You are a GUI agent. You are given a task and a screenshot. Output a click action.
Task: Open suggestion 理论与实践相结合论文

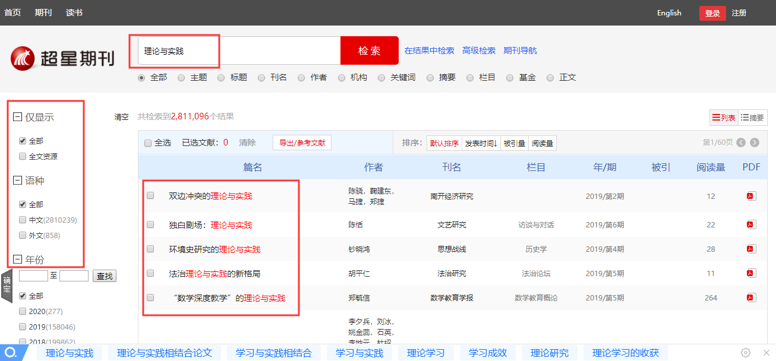coord(164,353)
